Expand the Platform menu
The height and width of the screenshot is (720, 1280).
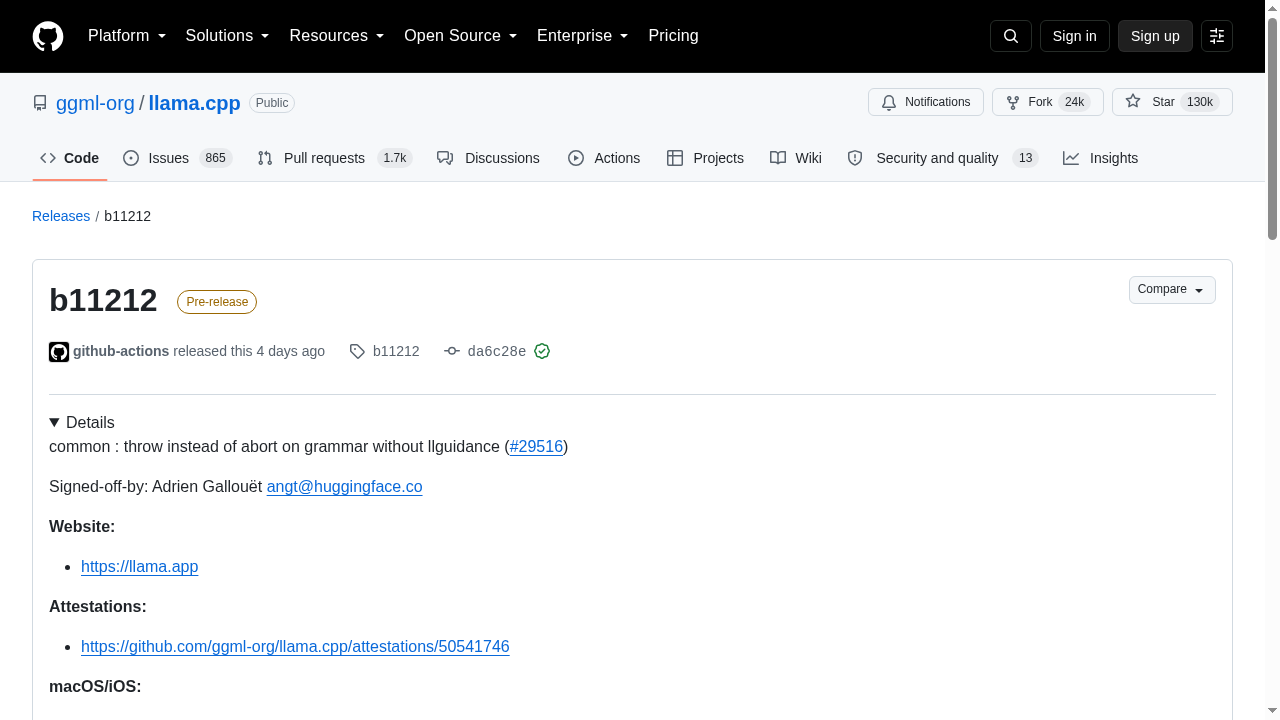(127, 36)
